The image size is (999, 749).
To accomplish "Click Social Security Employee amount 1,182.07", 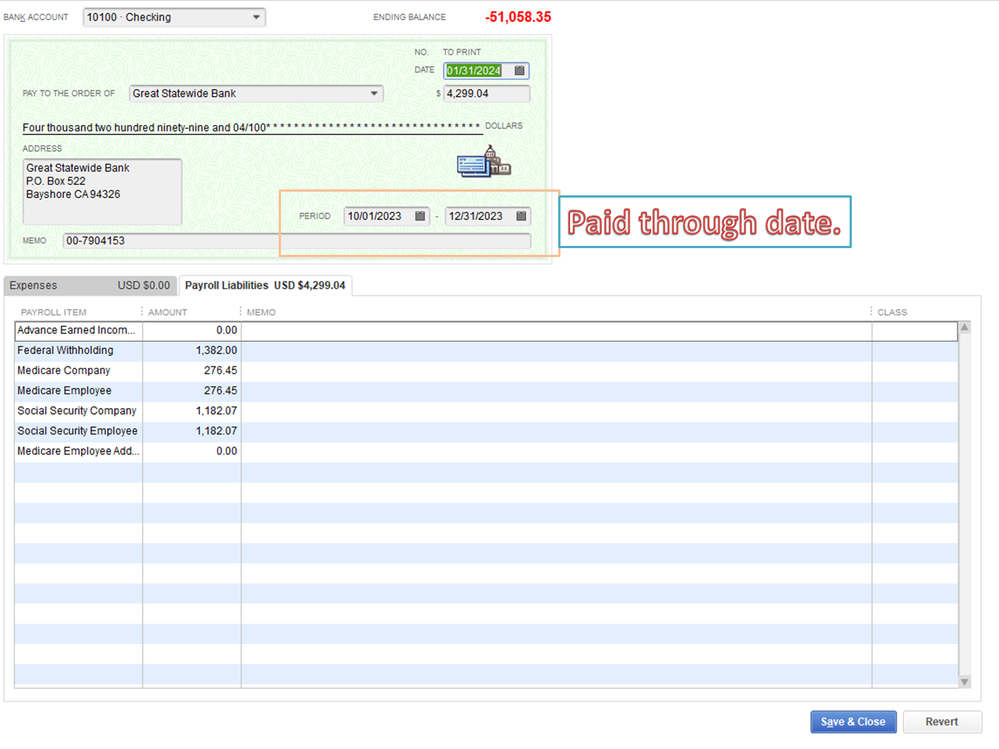I will [x=192, y=431].
